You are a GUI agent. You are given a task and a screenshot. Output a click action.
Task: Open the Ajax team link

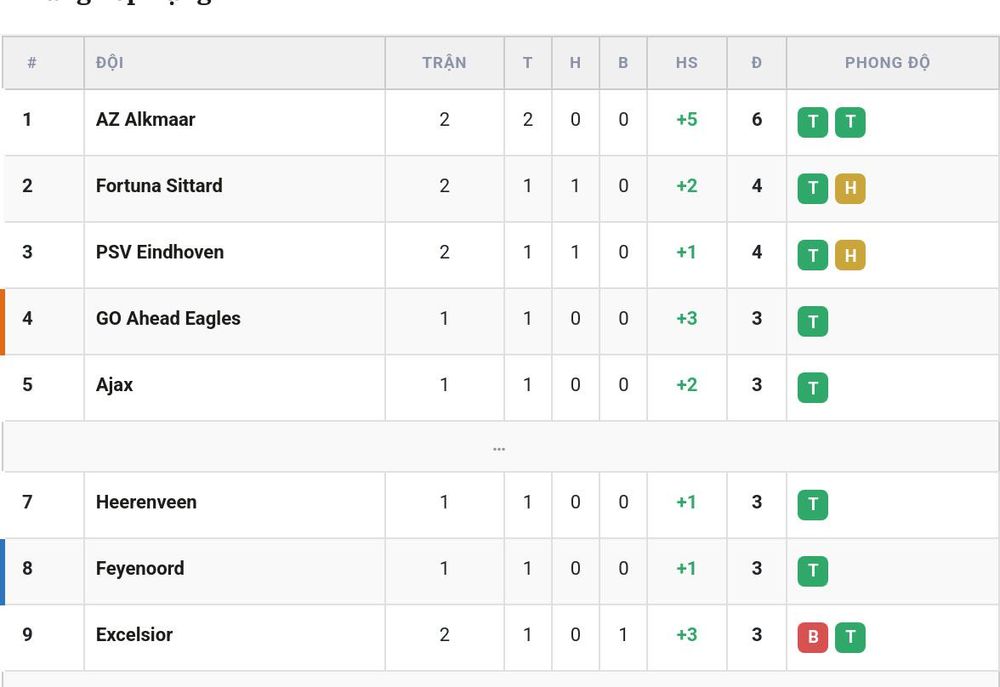[x=114, y=385]
